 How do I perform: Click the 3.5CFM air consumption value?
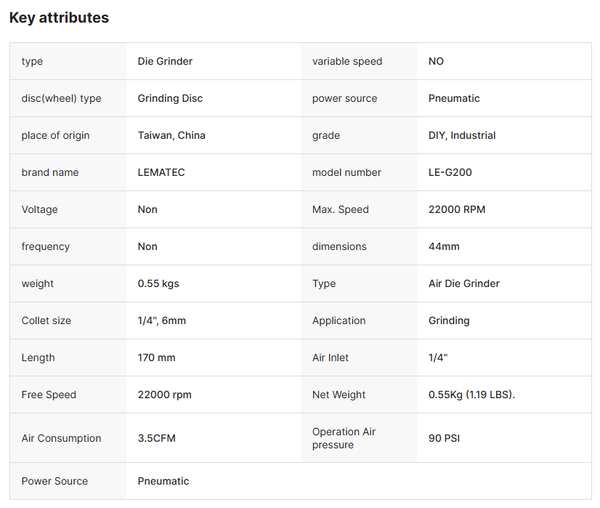coord(157,438)
